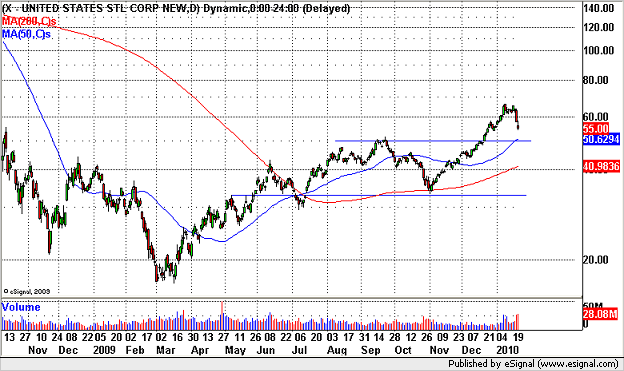This screenshot has width=624, height=371.
Task: Click the 2010 year label on time axis
Action: click(507, 350)
